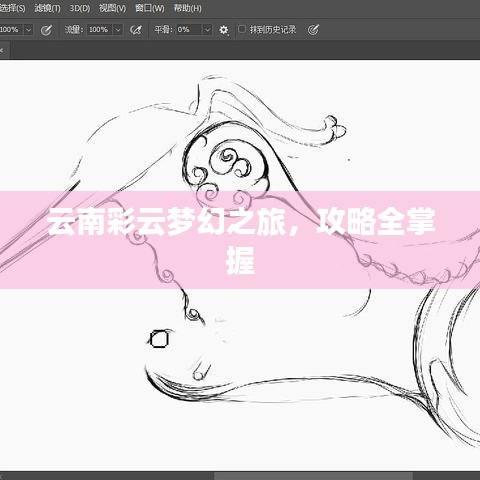Open the 视图(V) menu
The image size is (480, 480).
112,8
